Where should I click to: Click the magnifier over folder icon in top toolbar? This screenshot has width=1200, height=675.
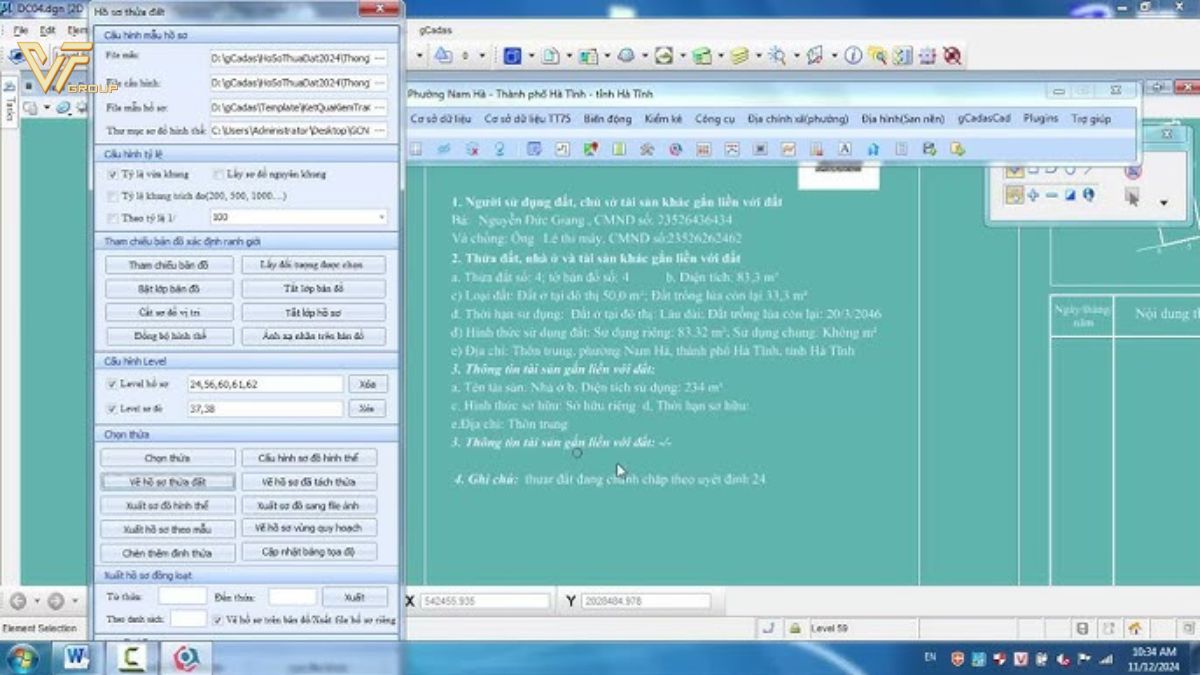click(878, 56)
